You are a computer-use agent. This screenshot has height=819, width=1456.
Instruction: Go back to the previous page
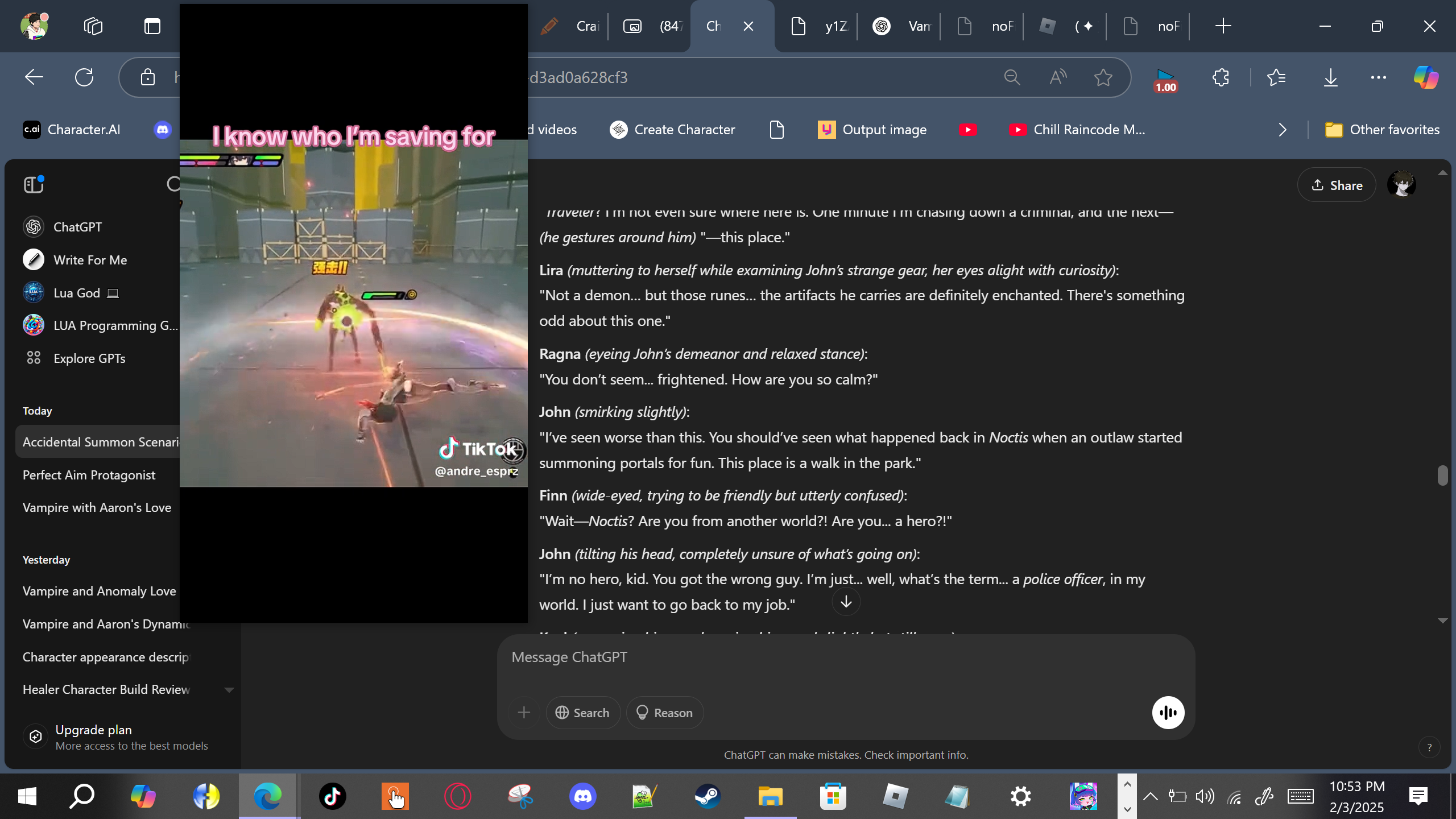click(x=34, y=77)
